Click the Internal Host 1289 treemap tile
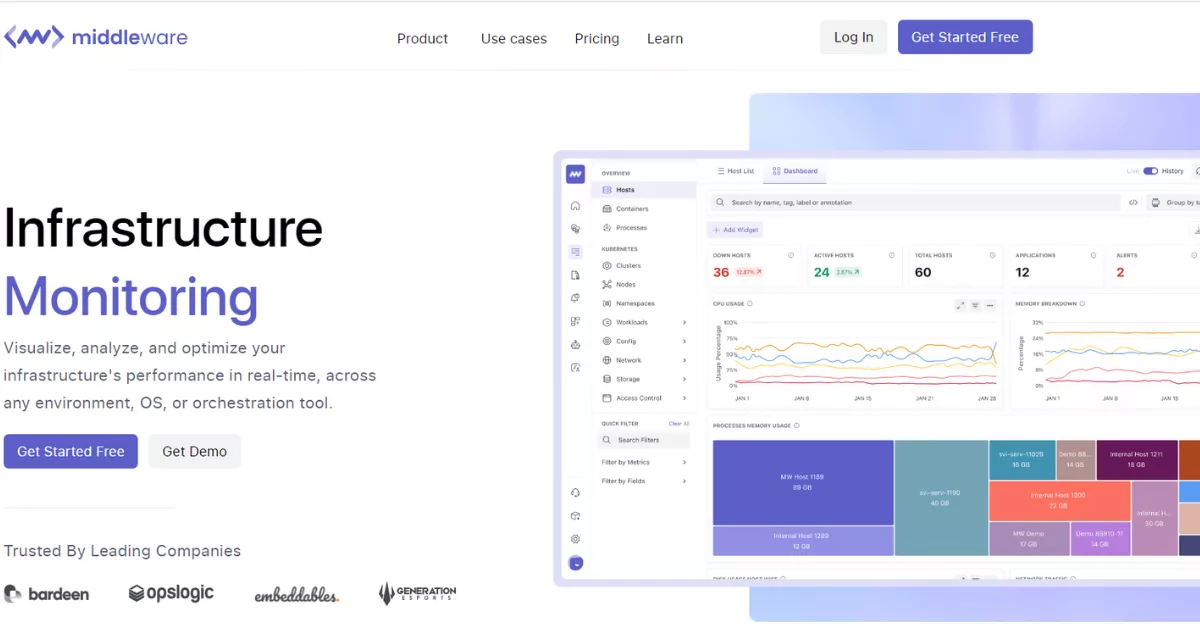Viewport: 1200px width, 628px height. pyautogui.click(x=803, y=541)
